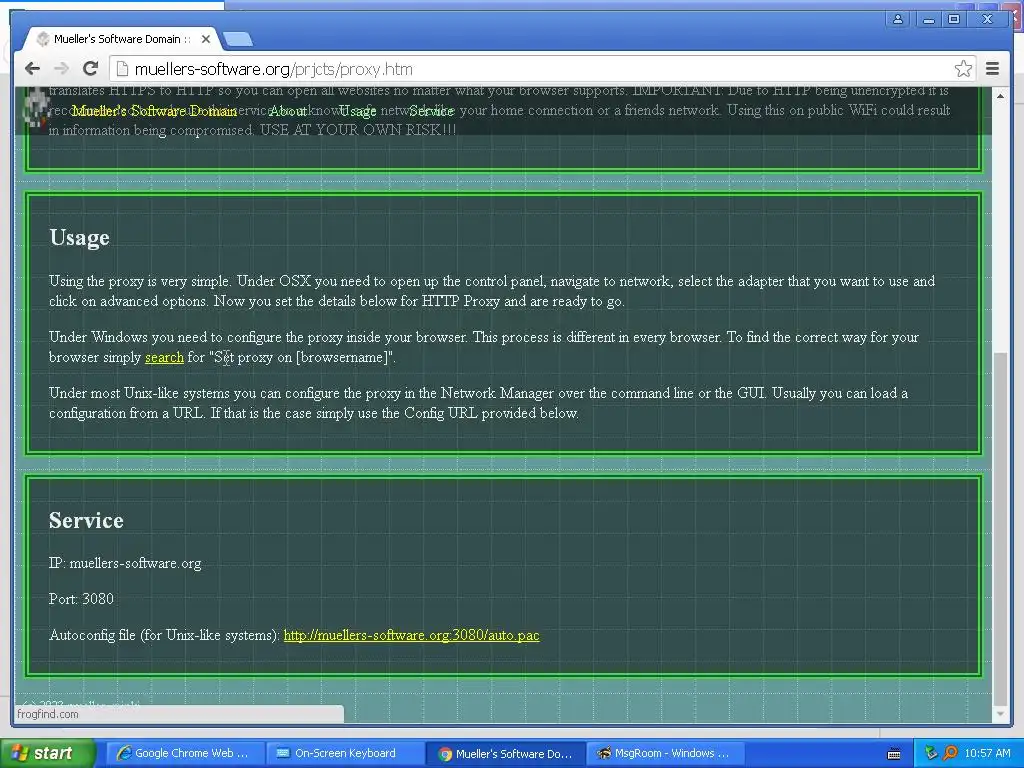
Task: Click the keyboard icon in the taskbar
Action: [x=894, y=754]
